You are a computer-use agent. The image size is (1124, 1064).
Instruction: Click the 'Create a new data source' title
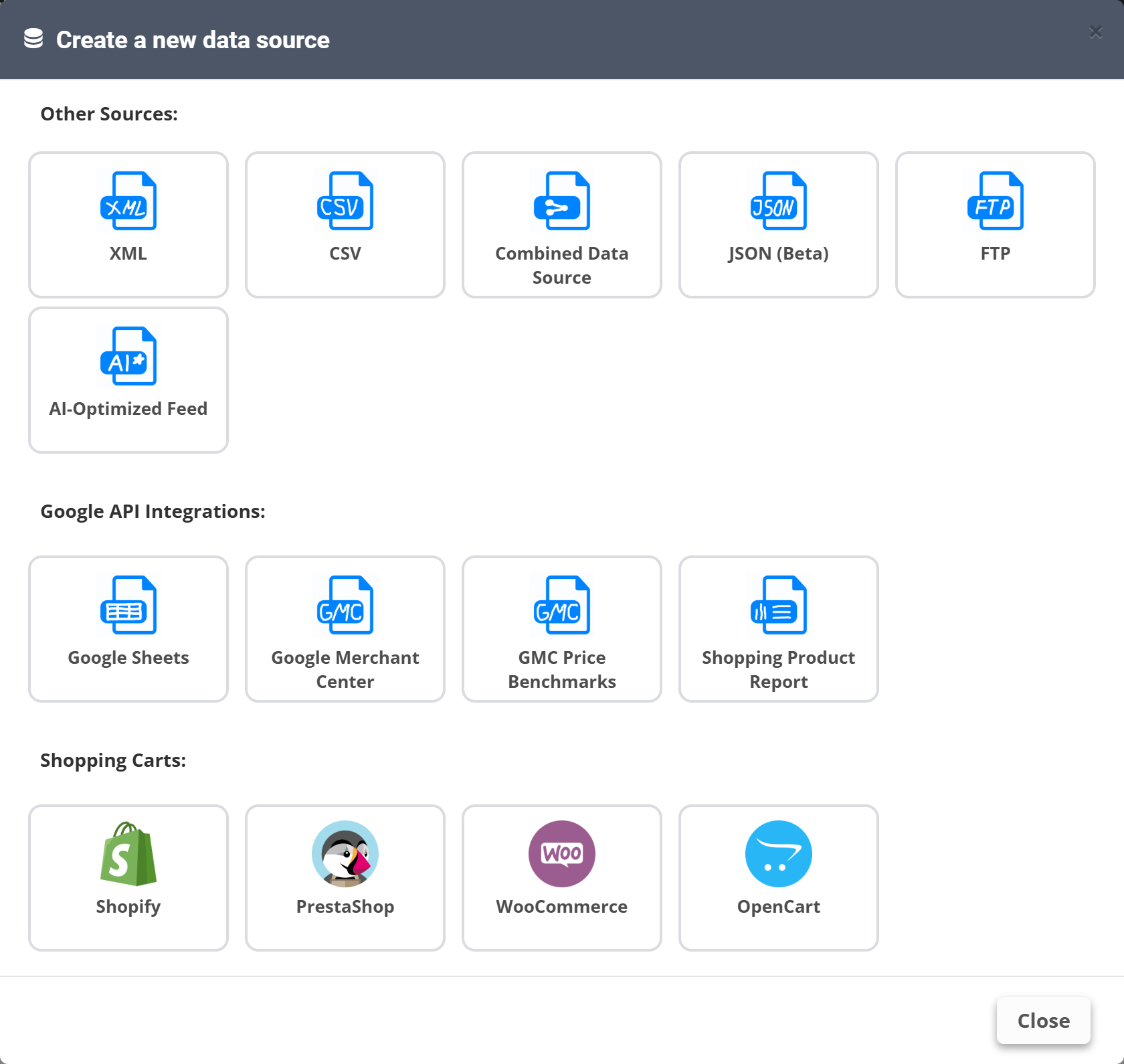[x=193, y=40]
